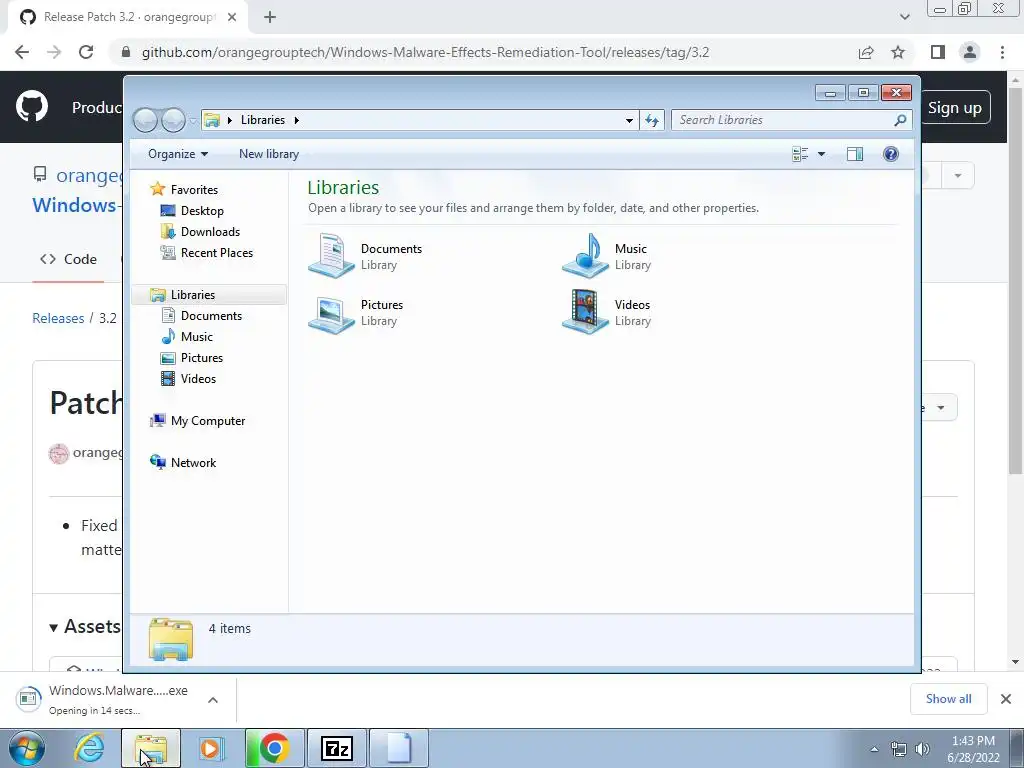
Task: Open address bar previous locations dropdown
Action: [629, 120]
